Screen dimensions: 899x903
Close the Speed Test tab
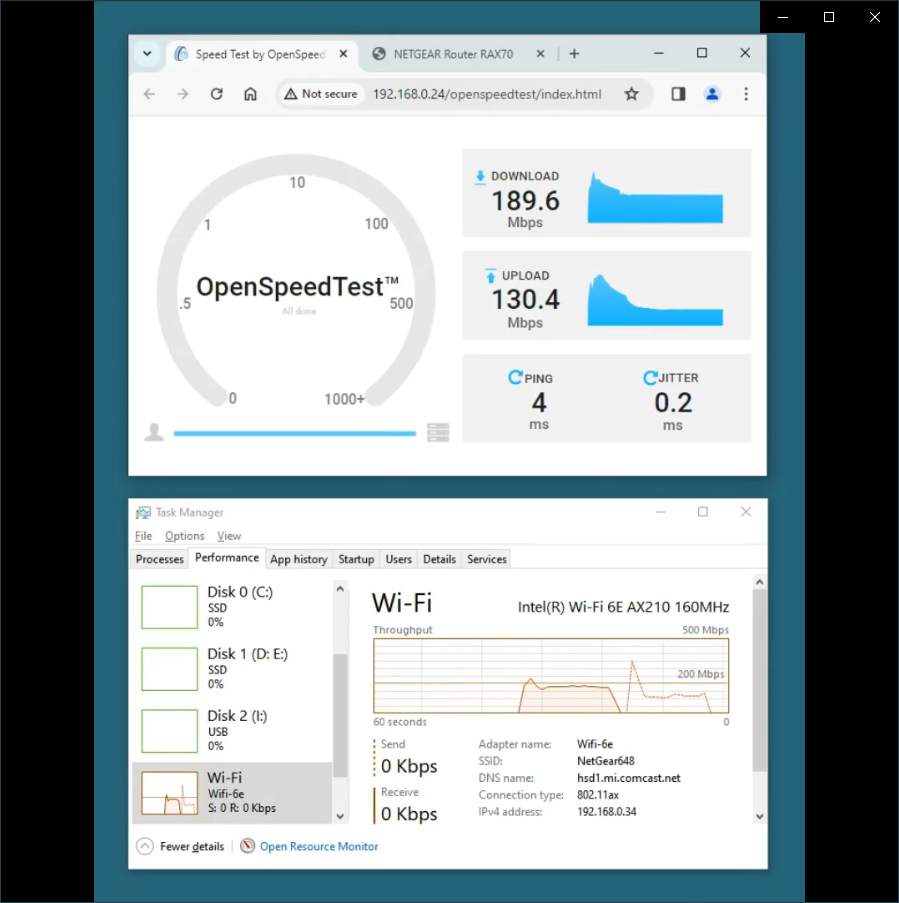pyautogui.click(x=343, y=54)
